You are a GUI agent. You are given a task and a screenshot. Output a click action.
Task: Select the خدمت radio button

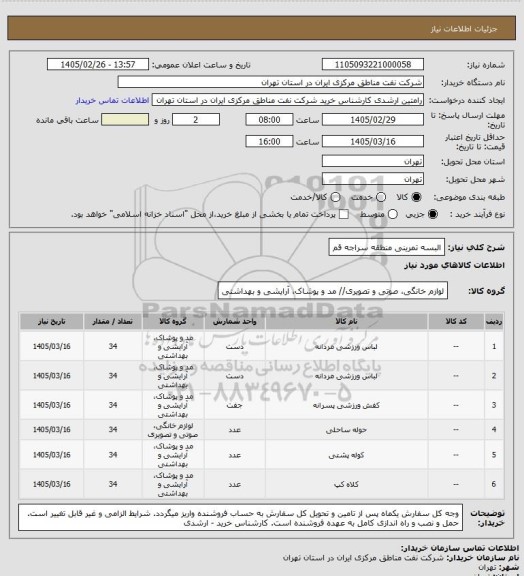tap(381, 197)
